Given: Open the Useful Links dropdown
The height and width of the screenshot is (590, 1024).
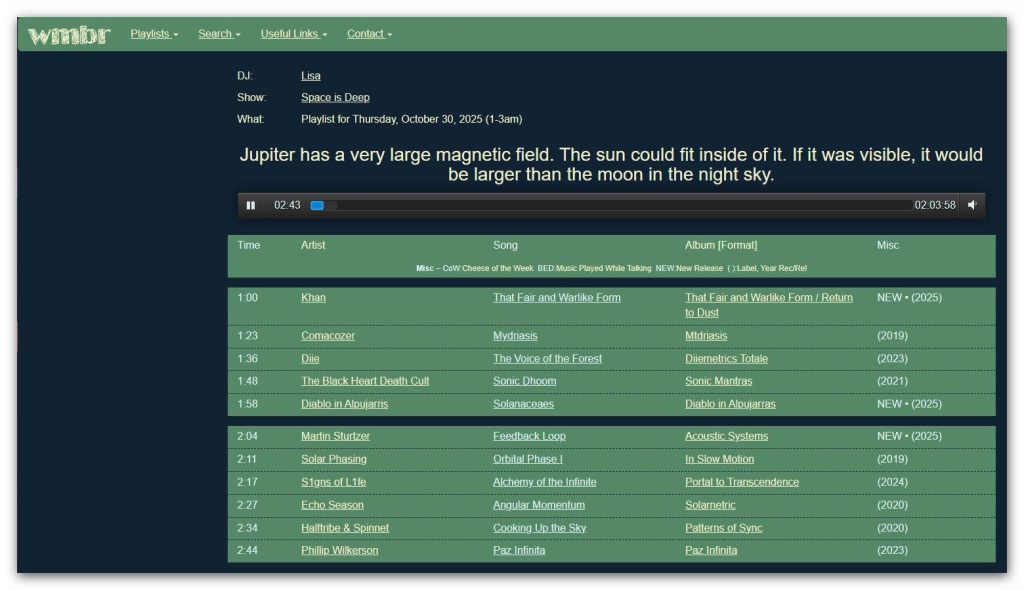Looking at the screenshot, I should coord(293,34).
